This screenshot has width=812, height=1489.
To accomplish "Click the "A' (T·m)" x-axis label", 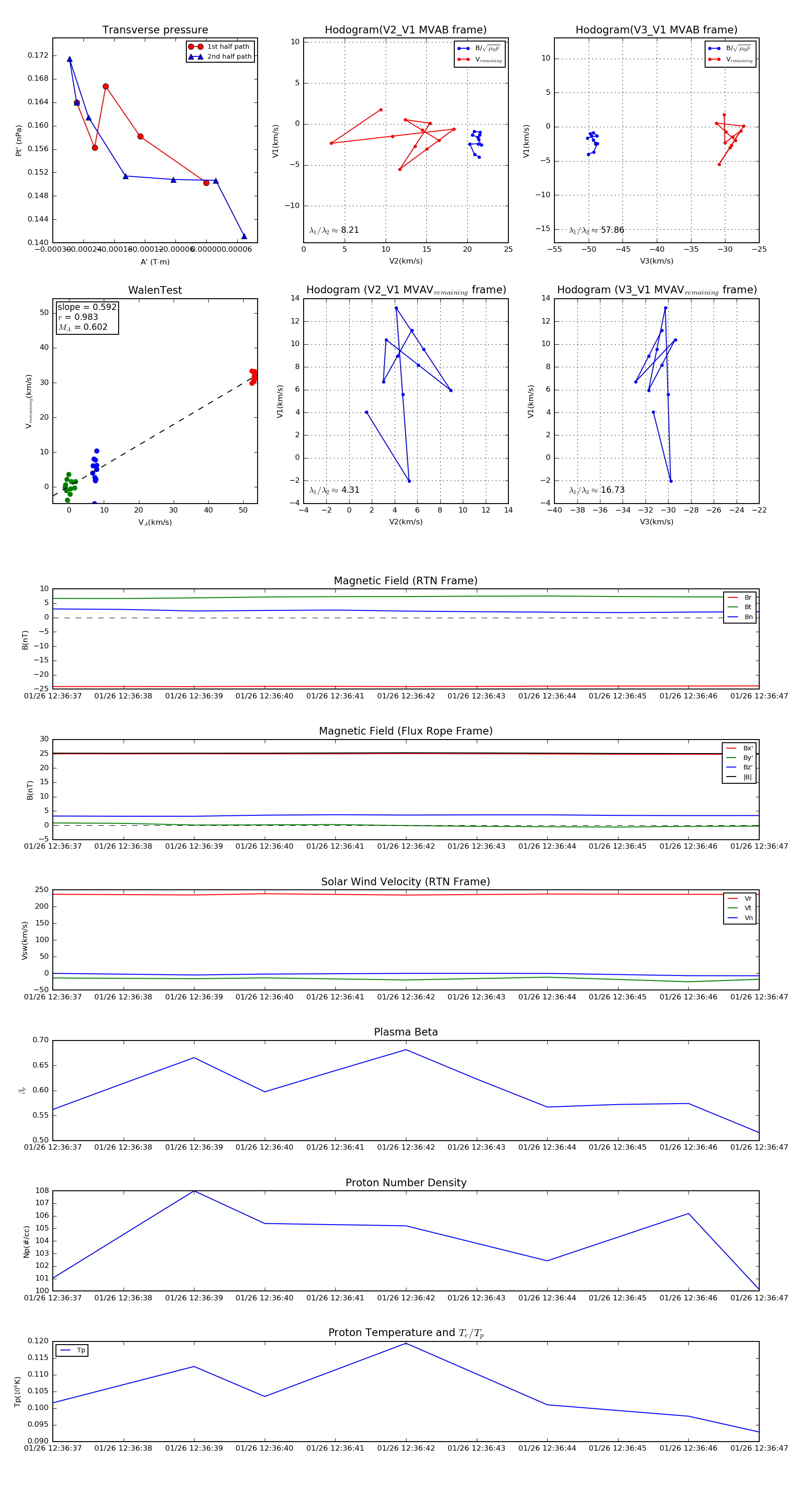I will coord(155,262).
